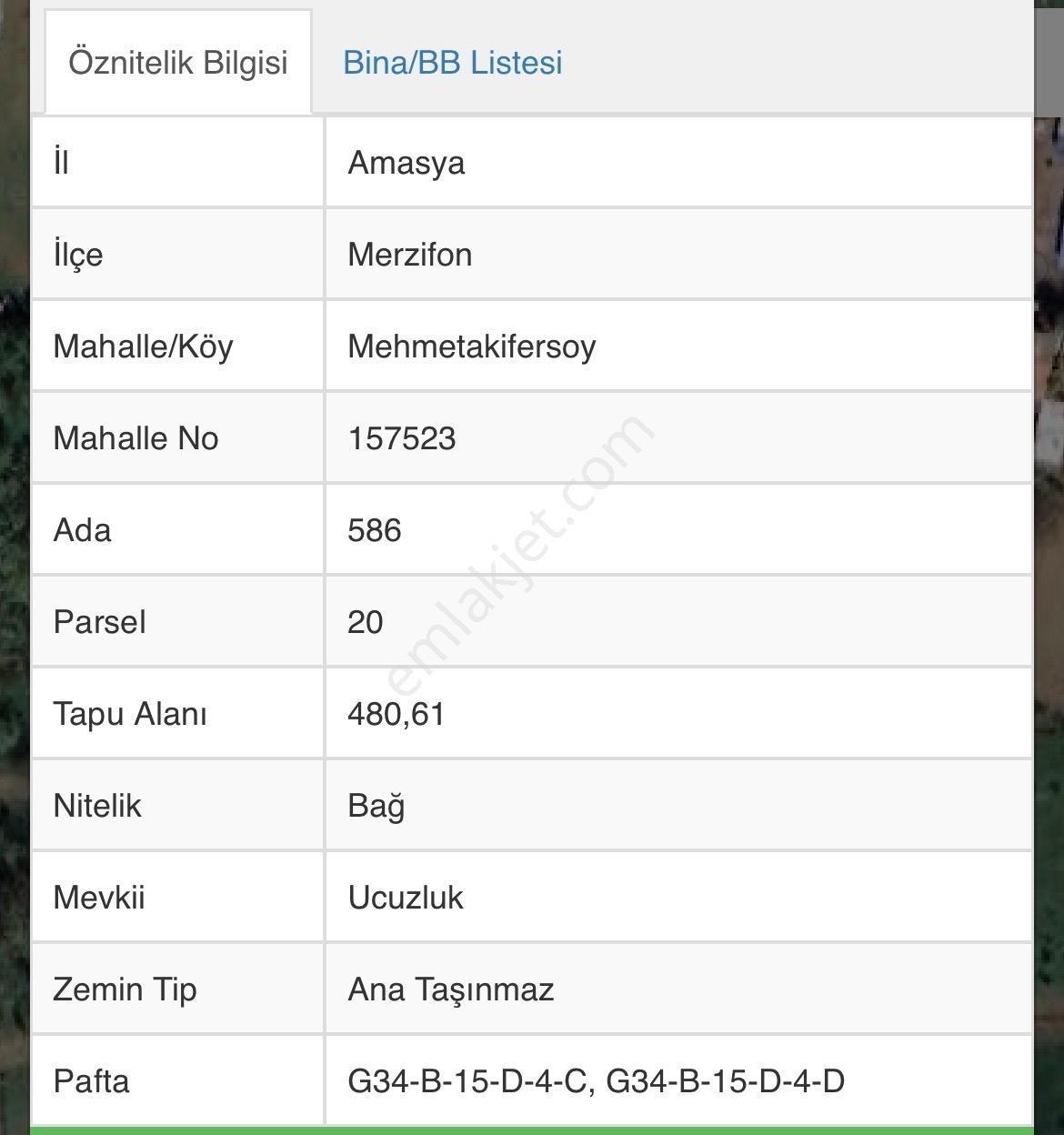Click the Parsel value 20
This screenshot has height=1135, width=1064.
(365, 622)
